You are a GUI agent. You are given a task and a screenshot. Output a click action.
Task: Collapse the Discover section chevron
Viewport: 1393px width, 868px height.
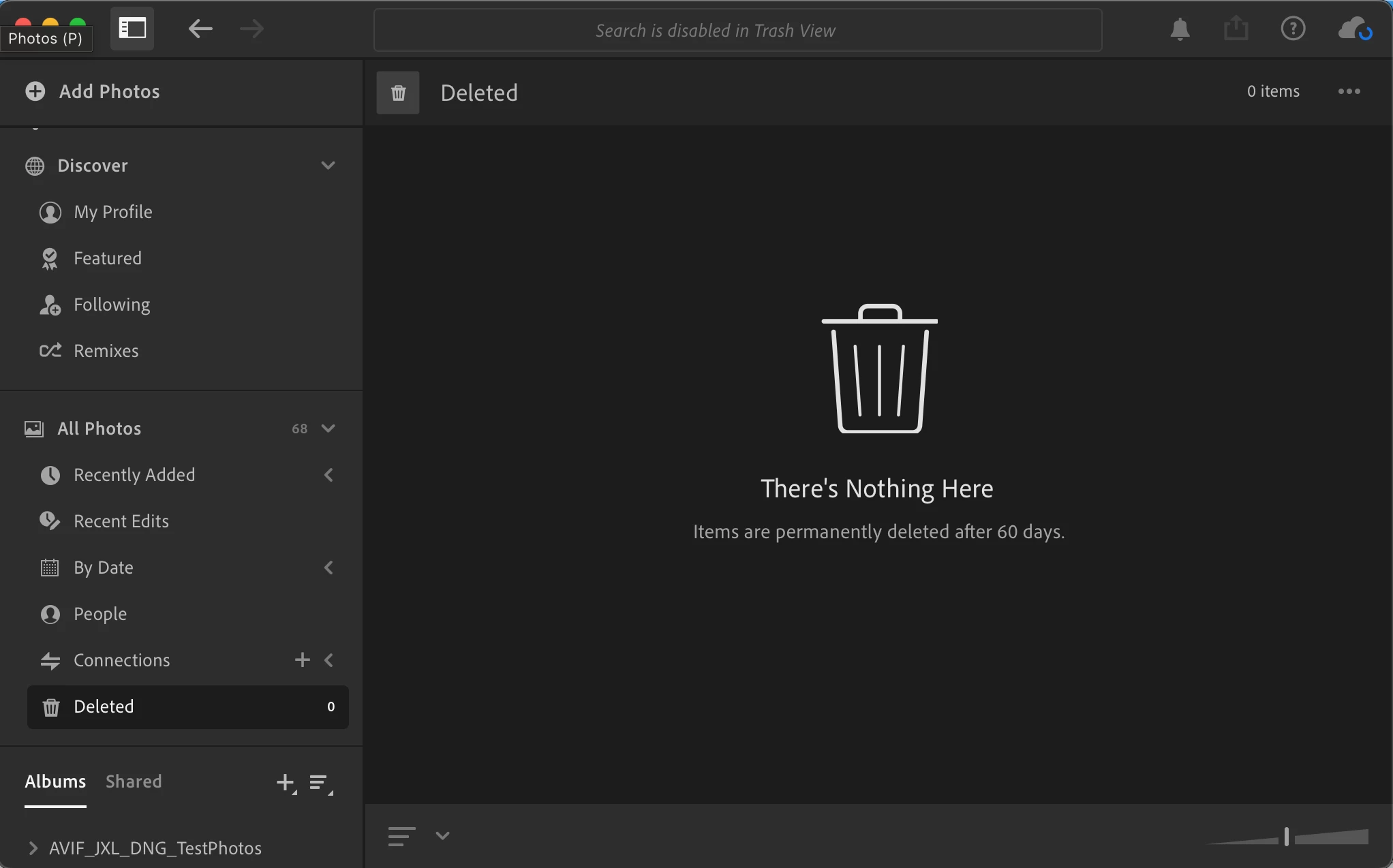(328, 166)
